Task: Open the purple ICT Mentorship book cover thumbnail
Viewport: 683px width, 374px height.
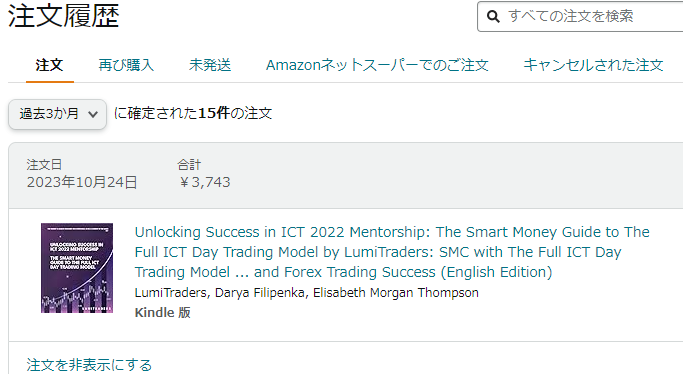Action: coord(77,268)
